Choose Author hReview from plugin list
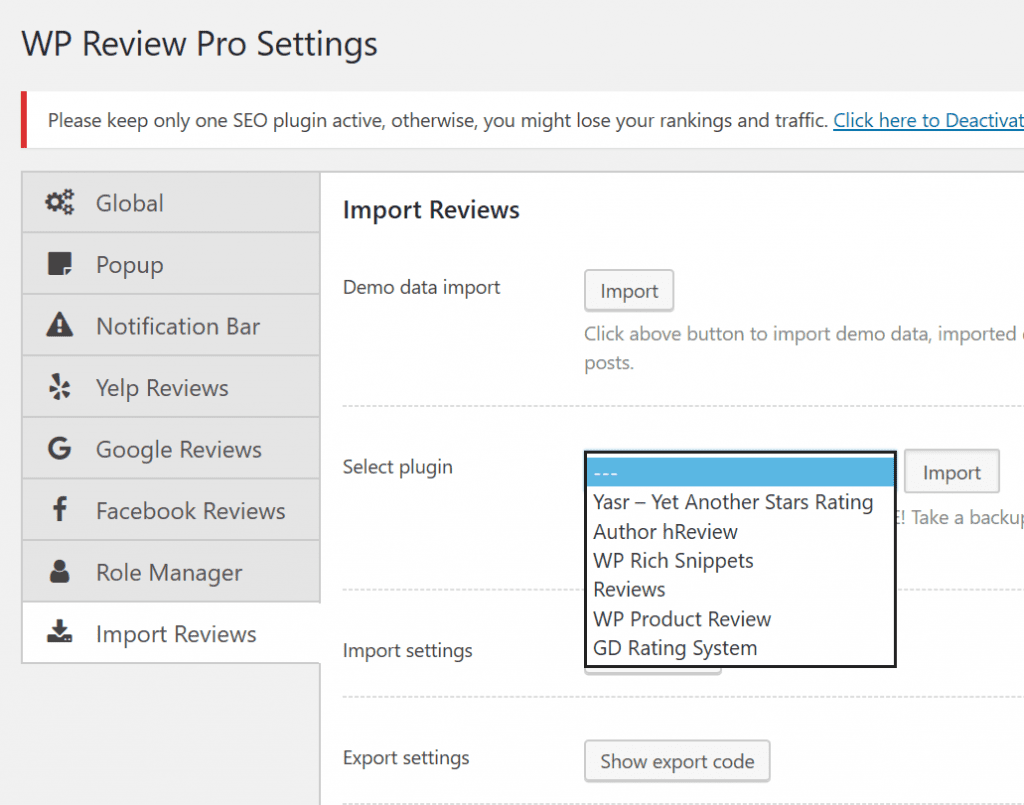The width and height of the screenshot is (1024, 805). (x=740, y=531)
